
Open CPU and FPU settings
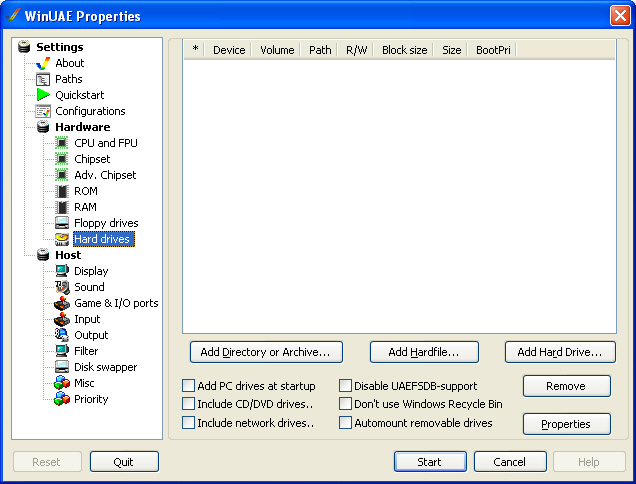tap(105, 143)
